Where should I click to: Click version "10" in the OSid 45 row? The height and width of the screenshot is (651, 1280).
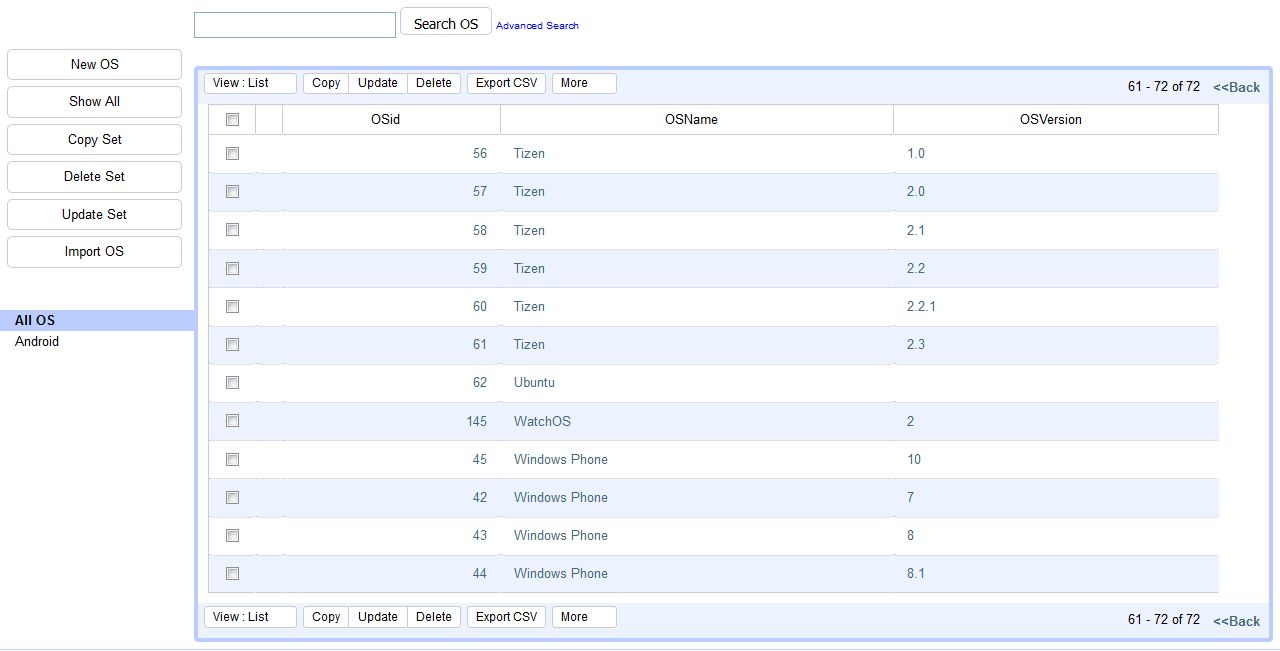[x=914, y=459]
